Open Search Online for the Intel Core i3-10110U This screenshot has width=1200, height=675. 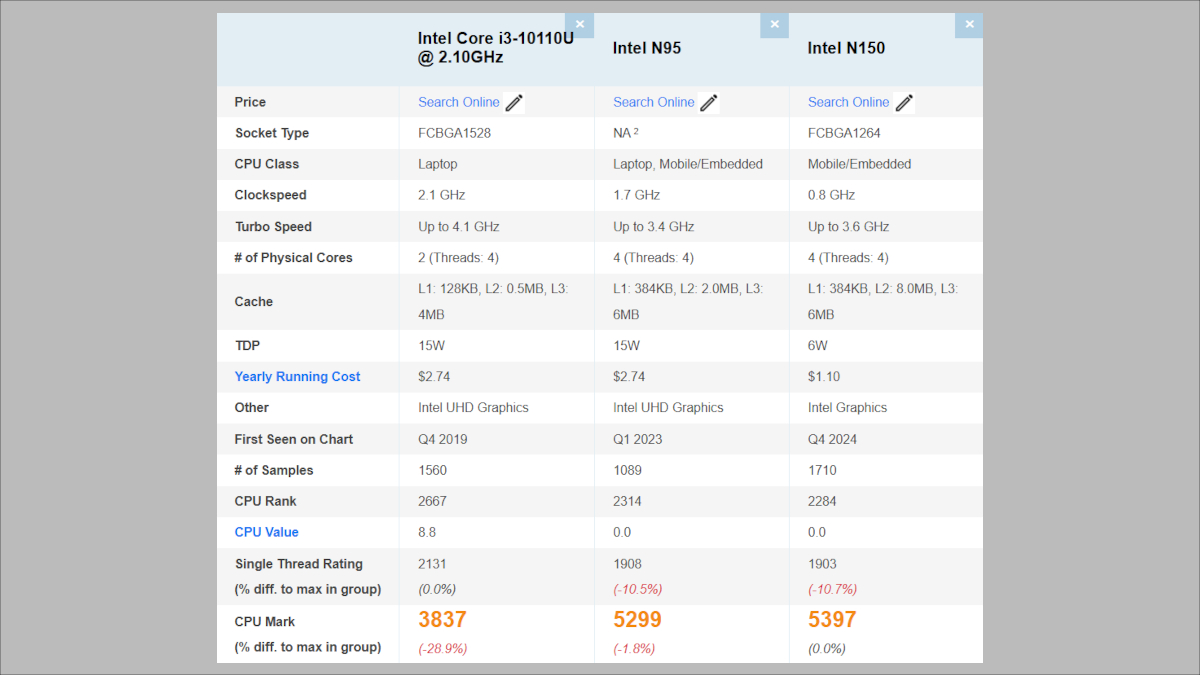click(x=458, y=101)
